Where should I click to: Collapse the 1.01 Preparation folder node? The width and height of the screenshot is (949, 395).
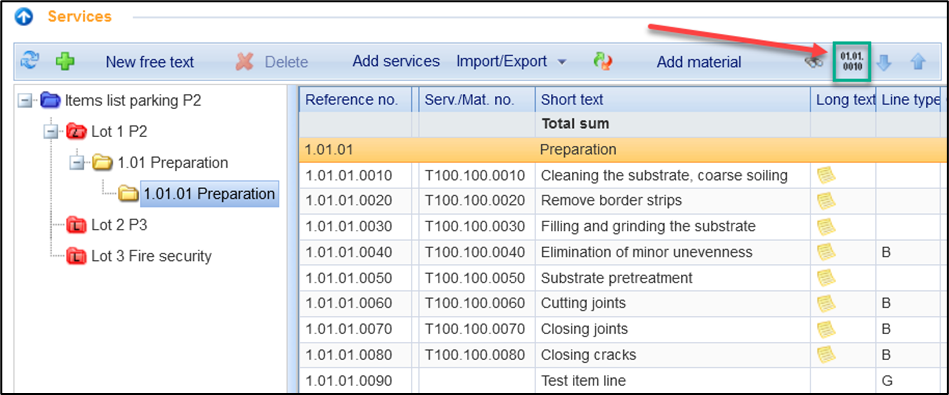(x=77, y=163)
